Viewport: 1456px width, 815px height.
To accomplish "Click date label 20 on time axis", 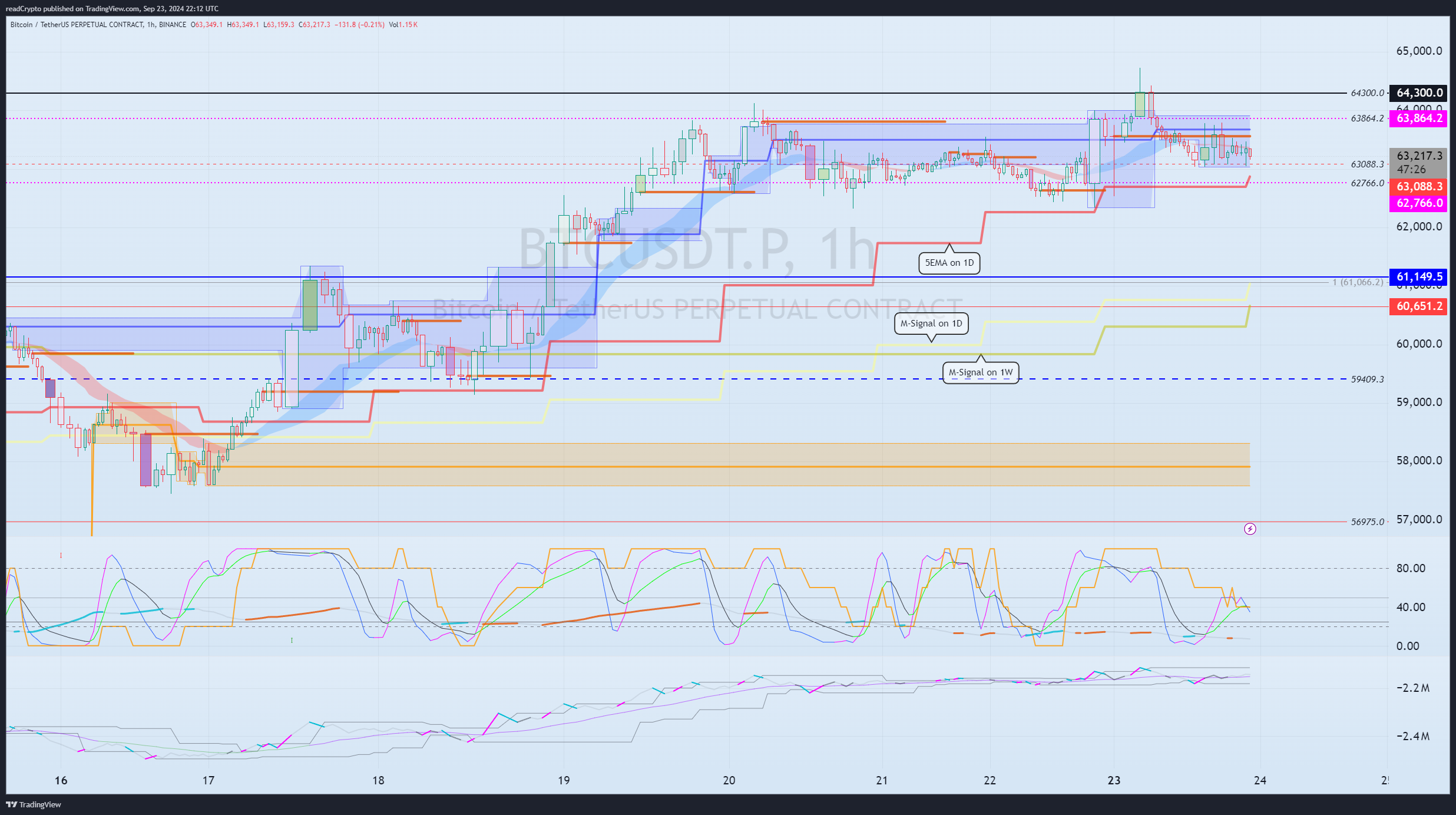I will point(729,780).
